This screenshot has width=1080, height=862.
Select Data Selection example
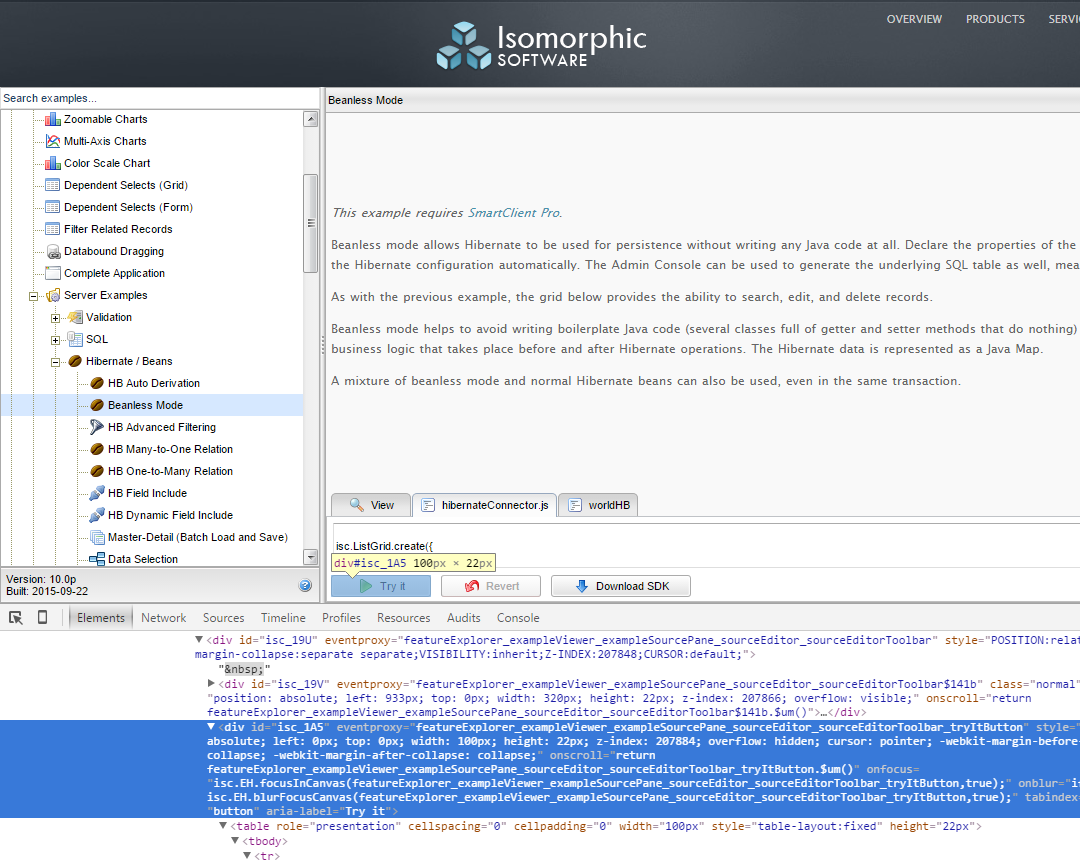[x=143, y=559]
